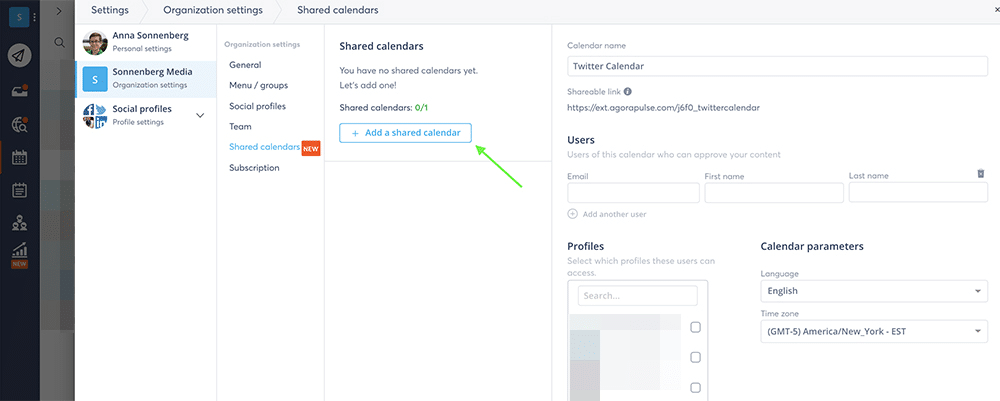1000x401 pixels.
Task: Tick the third profile checkbox
Action: coord(696,388)
